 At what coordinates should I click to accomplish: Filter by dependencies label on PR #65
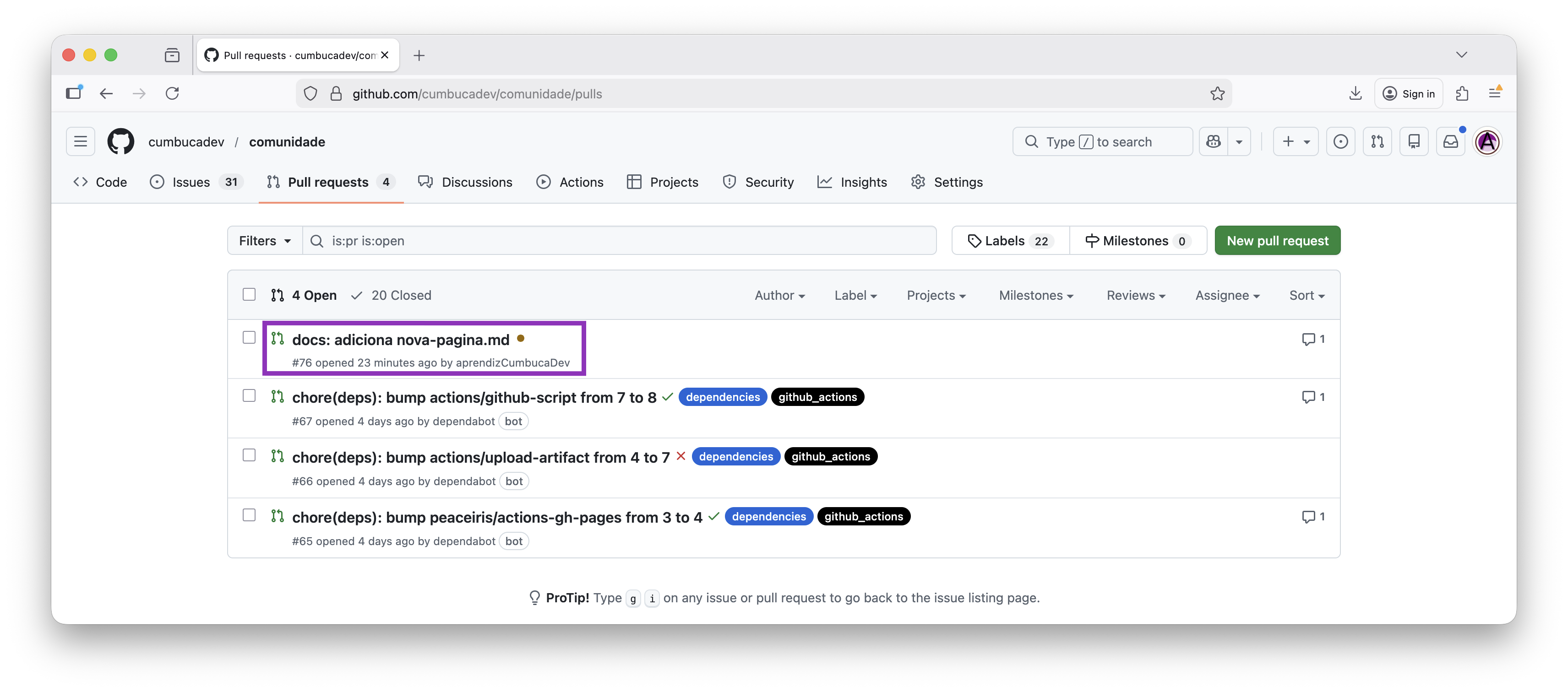pyautogui.click(x=769, y=517)
